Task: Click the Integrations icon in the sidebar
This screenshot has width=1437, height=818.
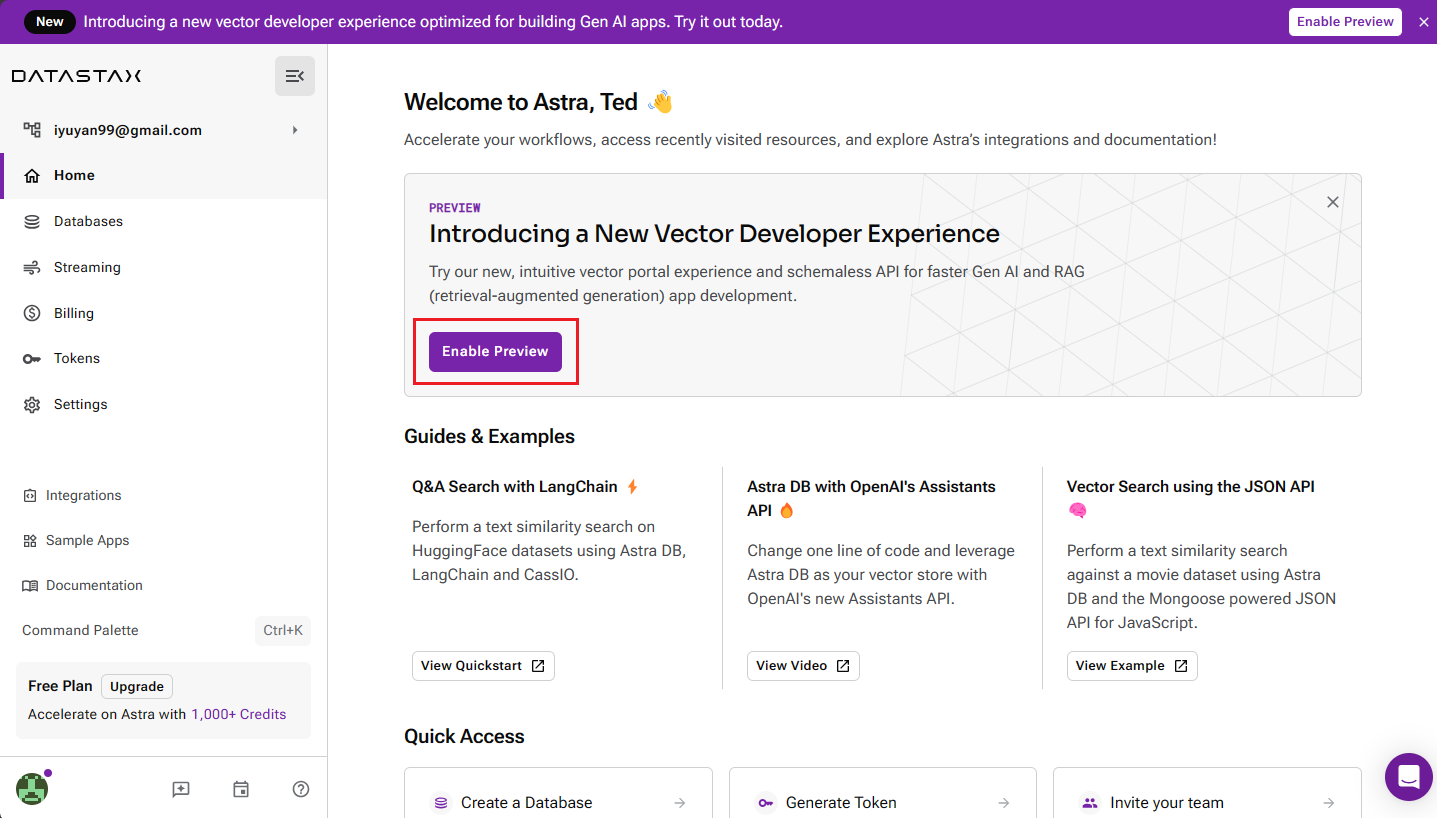Action: (30, 495)
